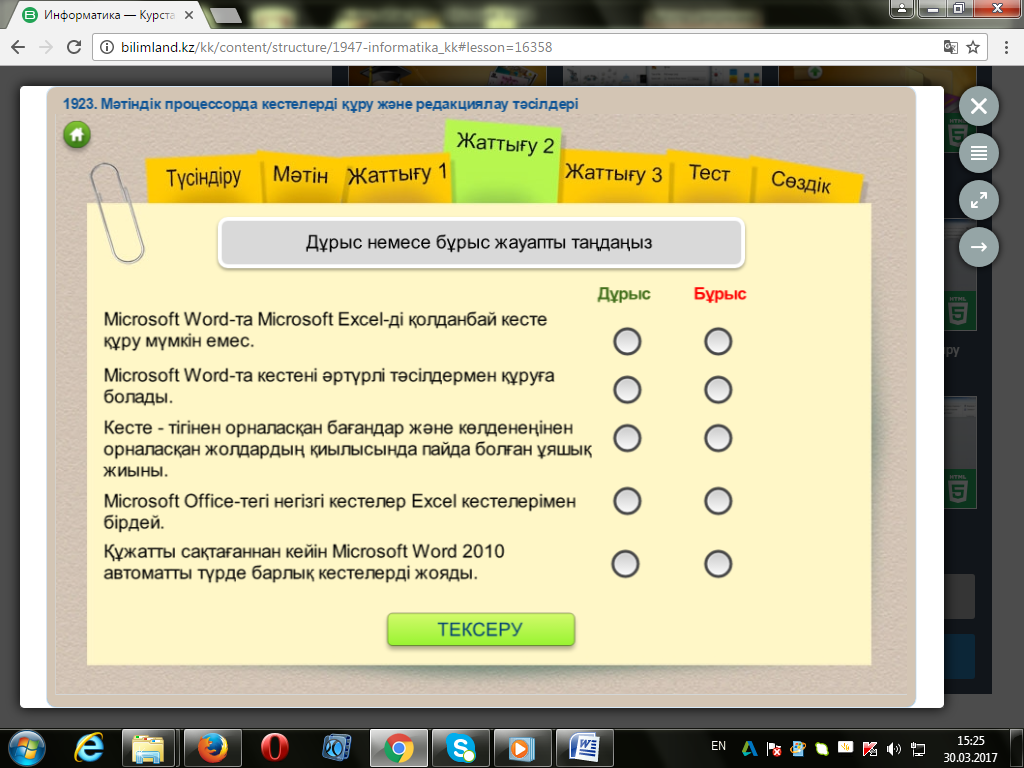1024x768 pixels.
Task: Click volume speaker tray icon
Action: coord(893,749)
